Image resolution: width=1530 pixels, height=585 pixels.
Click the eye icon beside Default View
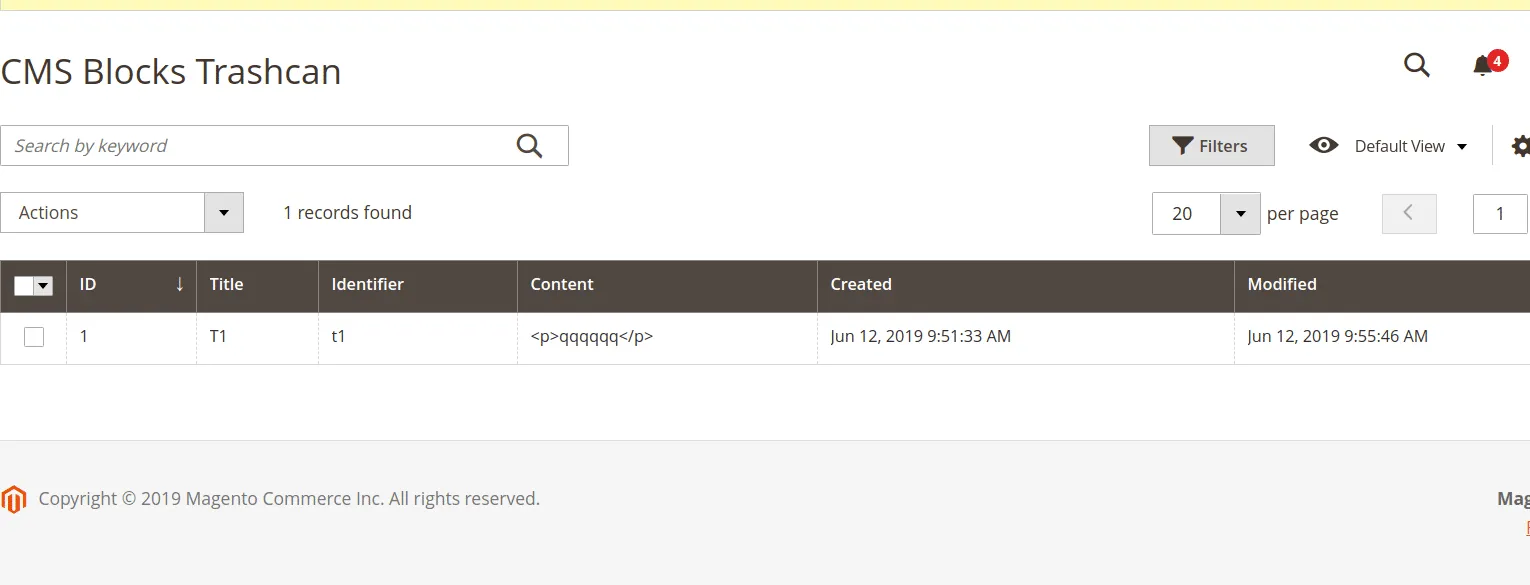coord(1323,146)
